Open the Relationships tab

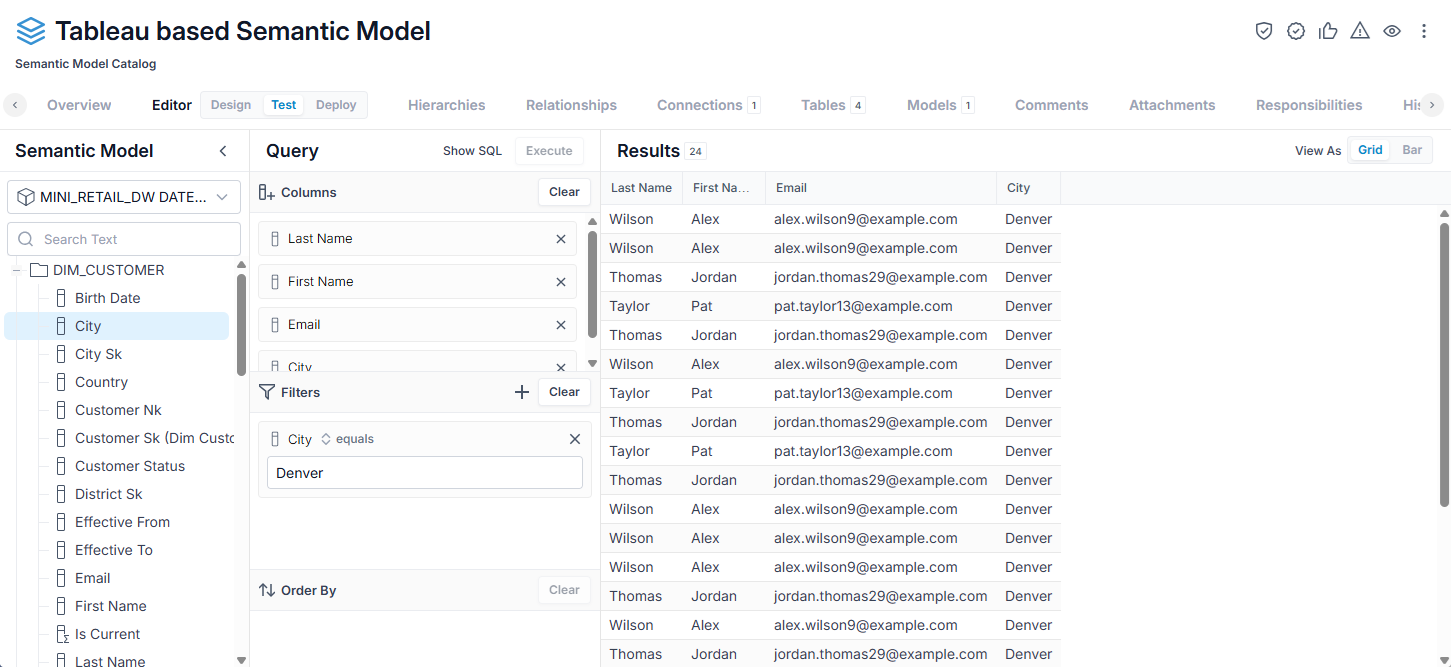coord(571,105)
